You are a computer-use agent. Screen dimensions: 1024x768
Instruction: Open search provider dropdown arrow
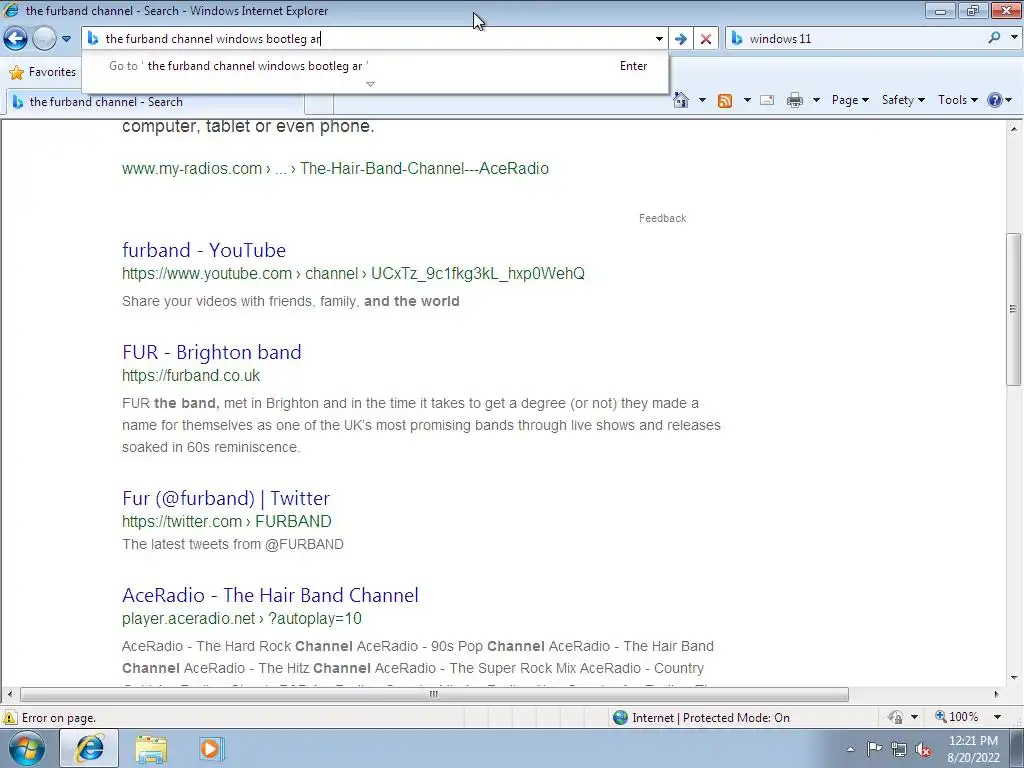1014,38
